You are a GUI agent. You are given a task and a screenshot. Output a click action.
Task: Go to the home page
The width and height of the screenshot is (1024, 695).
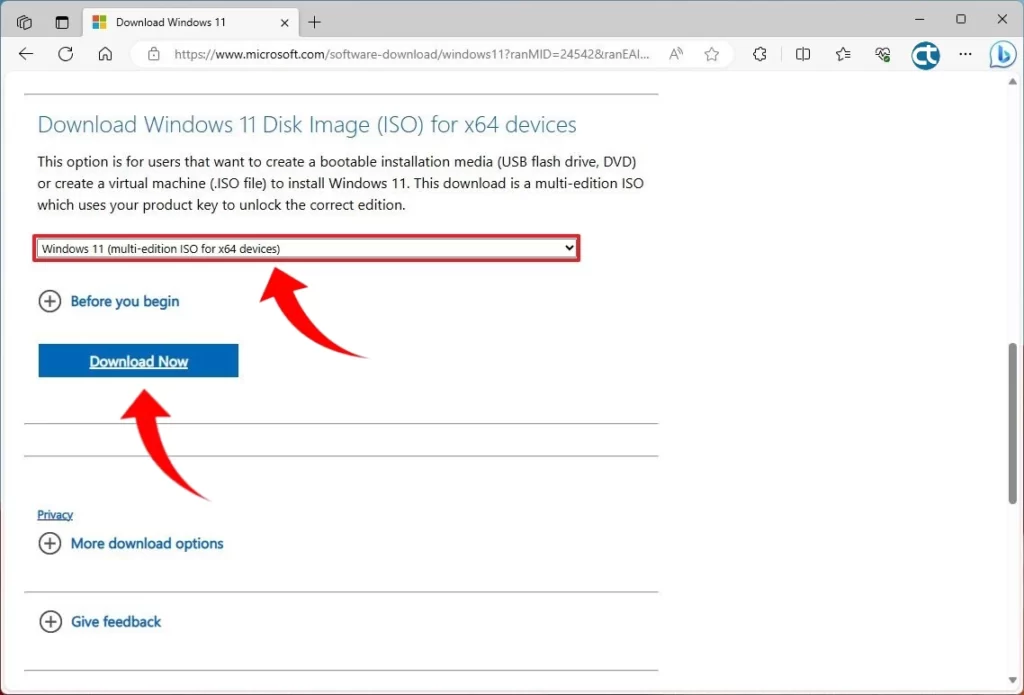105,54
